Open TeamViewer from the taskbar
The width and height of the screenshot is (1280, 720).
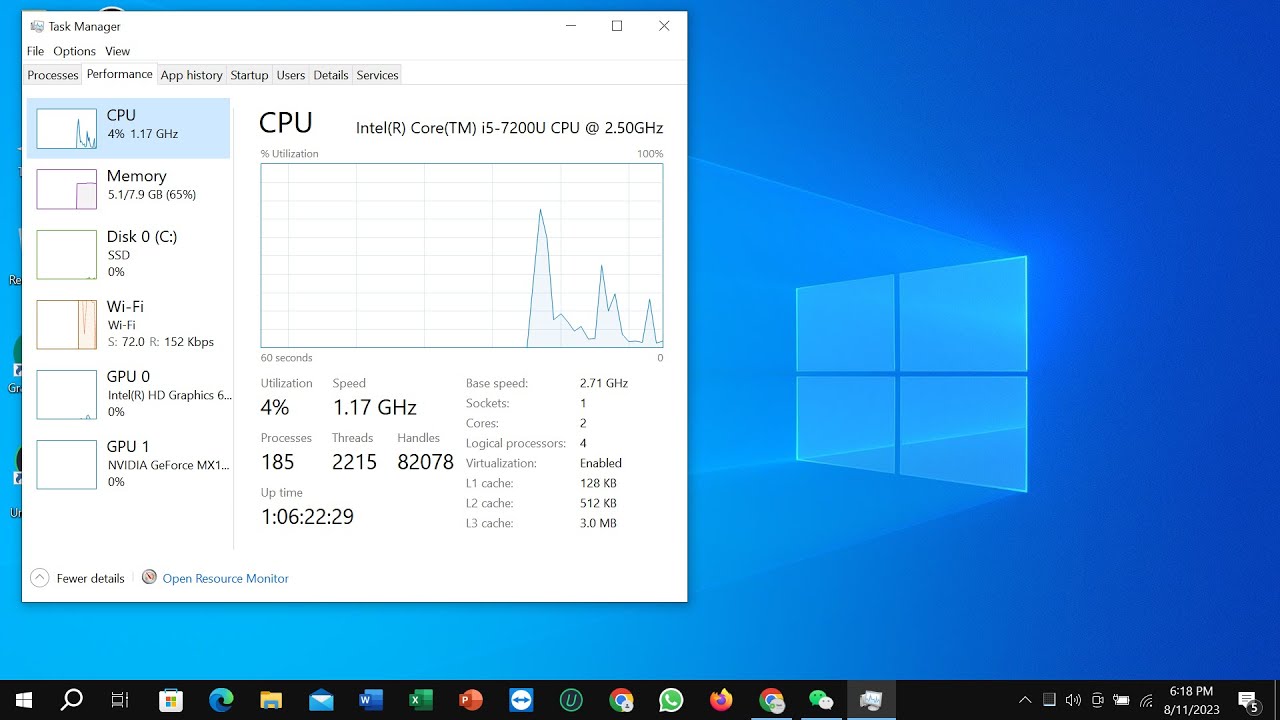tap(521, 700)
